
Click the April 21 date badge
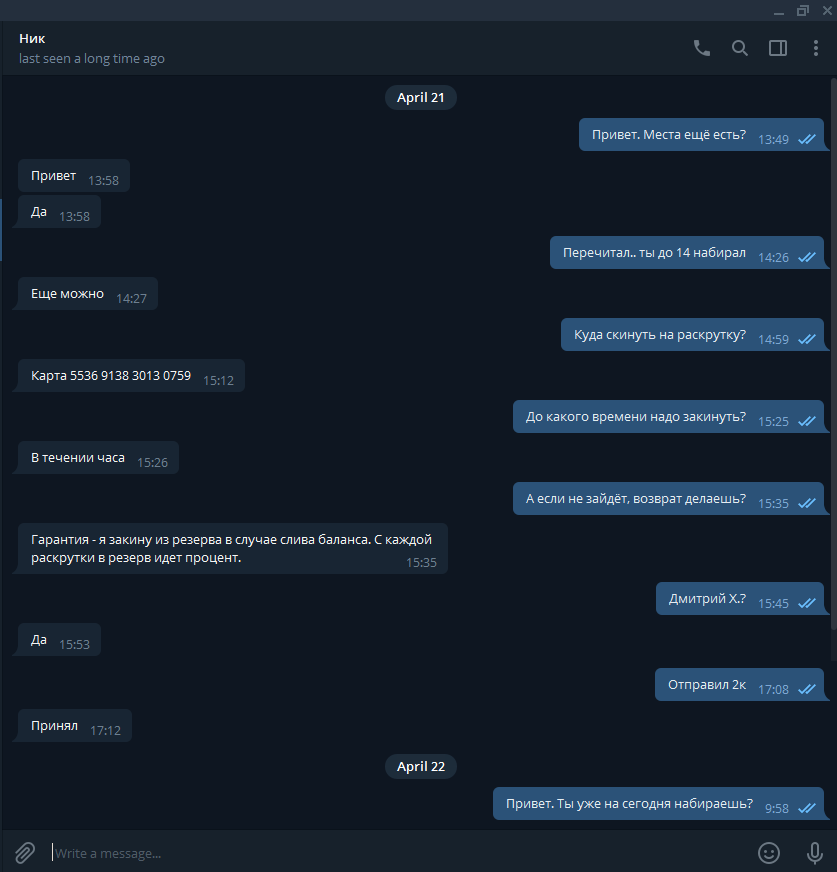(x=420, y=98)
